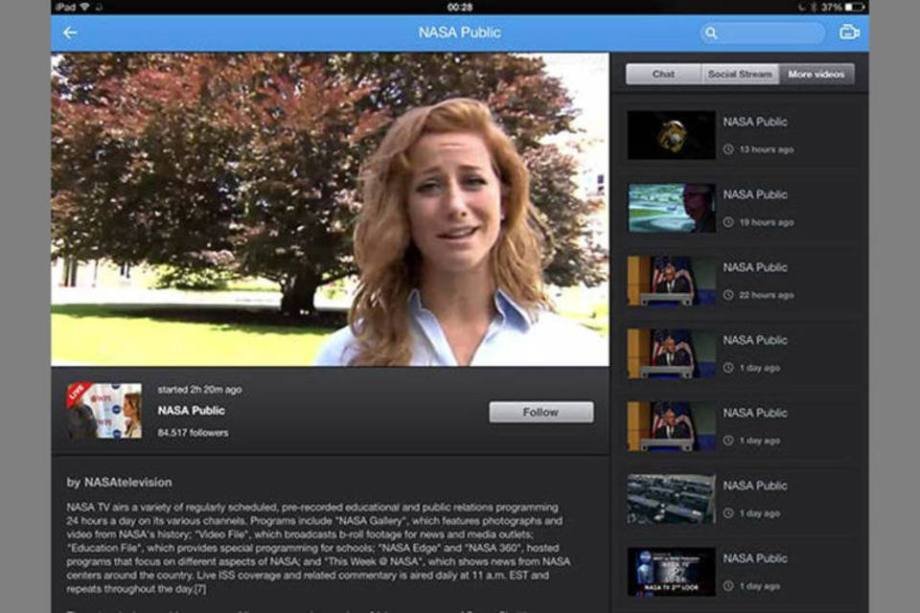Tap the Wi-Fi status icon
920x613 pixels.
pyautogui.click(x=84, y=7)
